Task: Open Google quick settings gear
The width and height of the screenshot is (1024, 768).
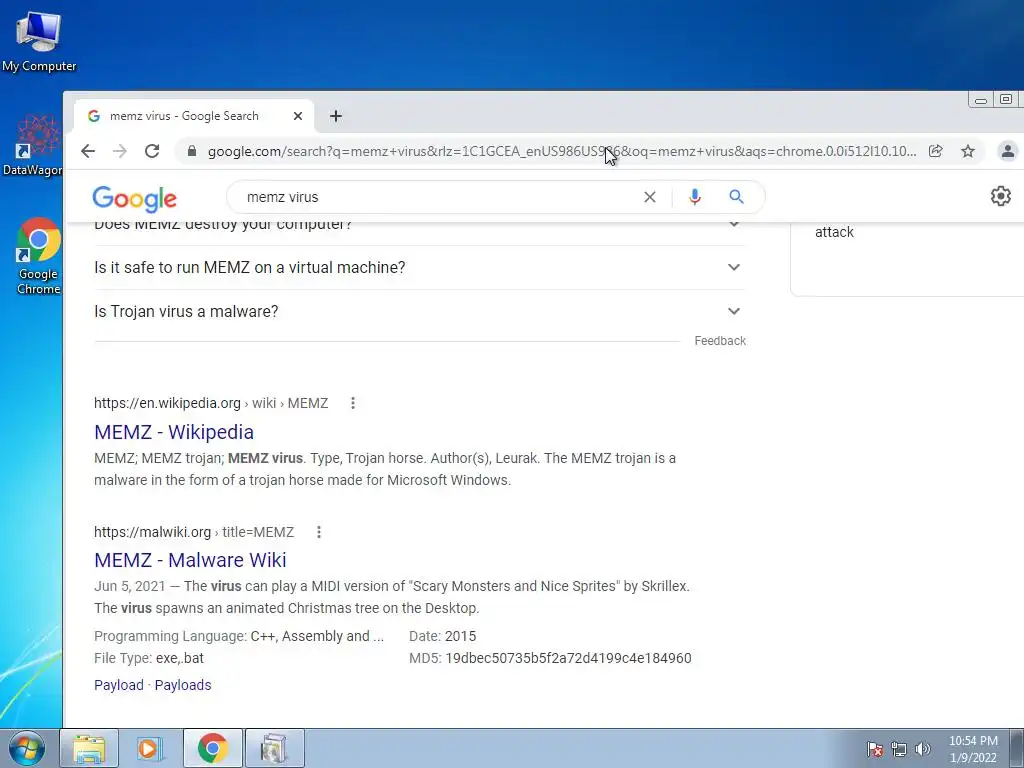Action: coord(1000,196)
